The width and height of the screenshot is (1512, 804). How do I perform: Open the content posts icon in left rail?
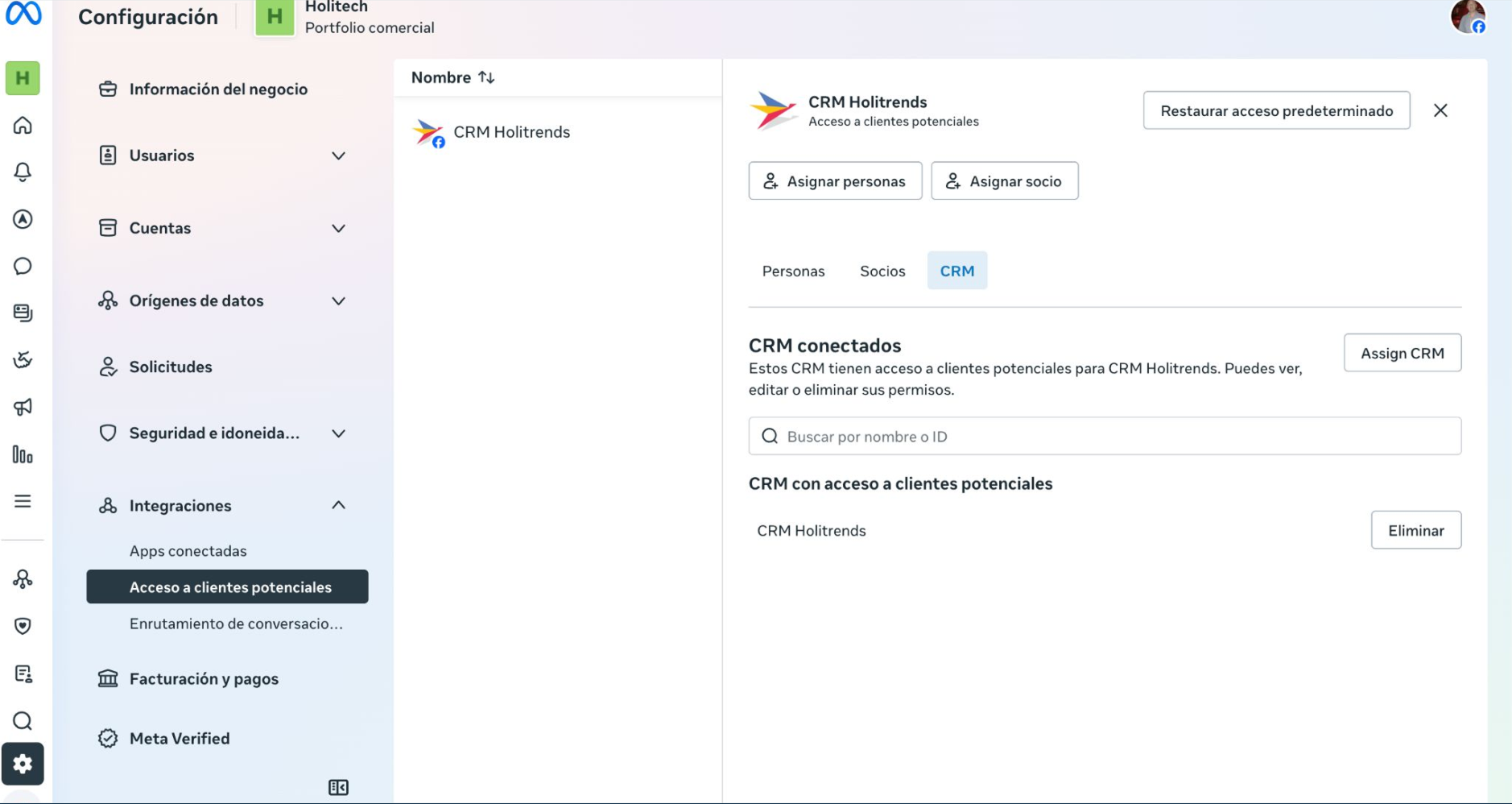pos(23,313)
